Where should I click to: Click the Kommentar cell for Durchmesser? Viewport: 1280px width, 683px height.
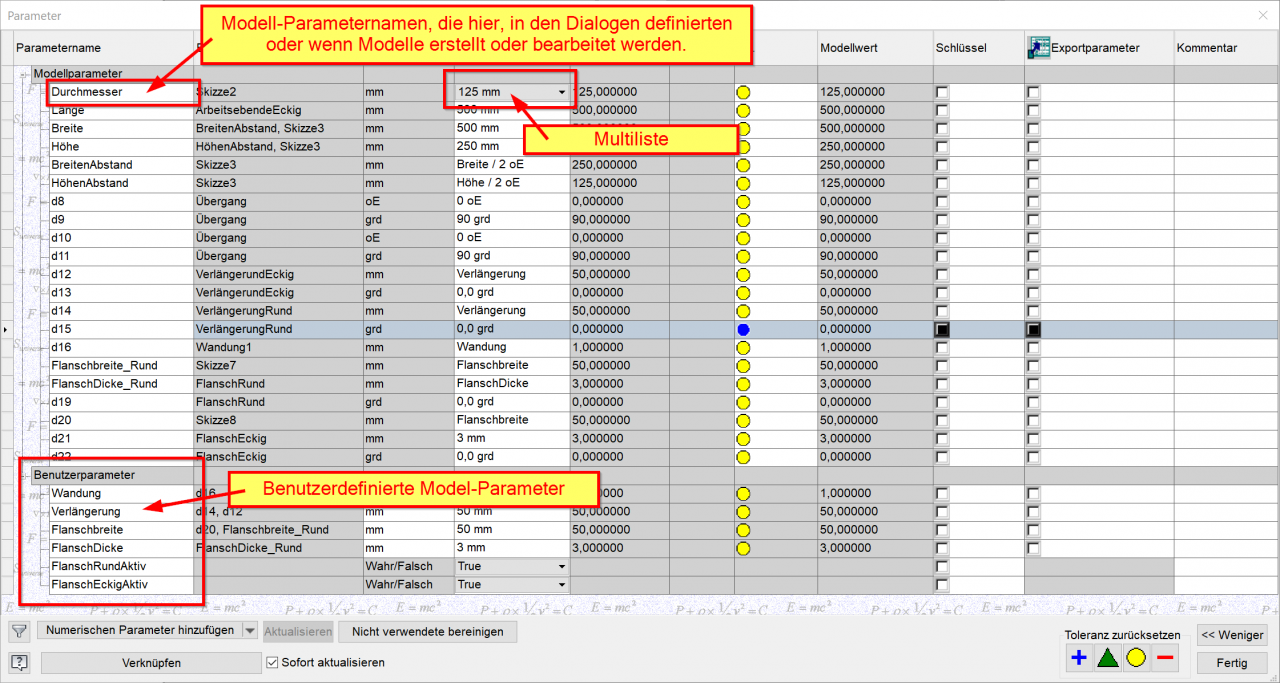[1226, 92]
